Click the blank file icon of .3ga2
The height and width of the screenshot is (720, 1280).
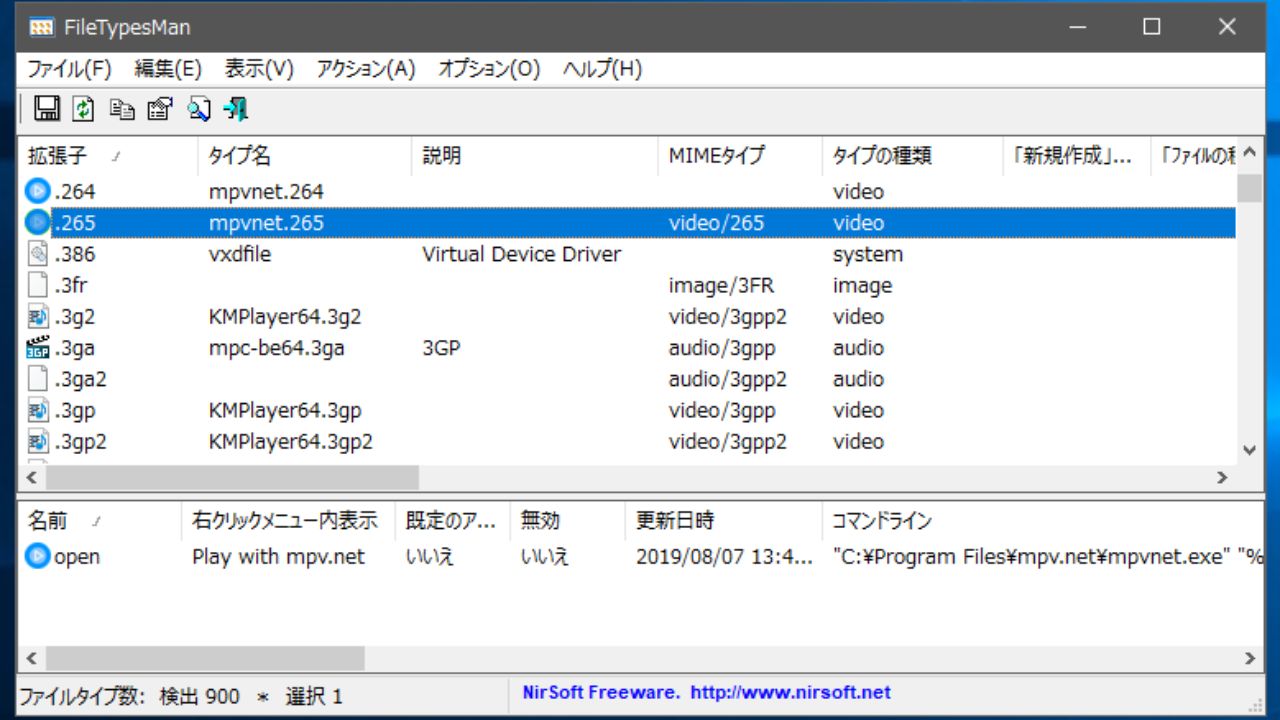(38, 379)
